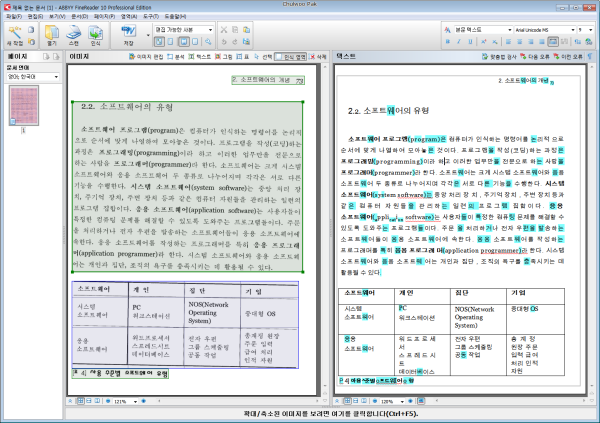Click the 저장 (Save) Word document icon
Screen dimensions: 600x423
click(x=129, y=31)
